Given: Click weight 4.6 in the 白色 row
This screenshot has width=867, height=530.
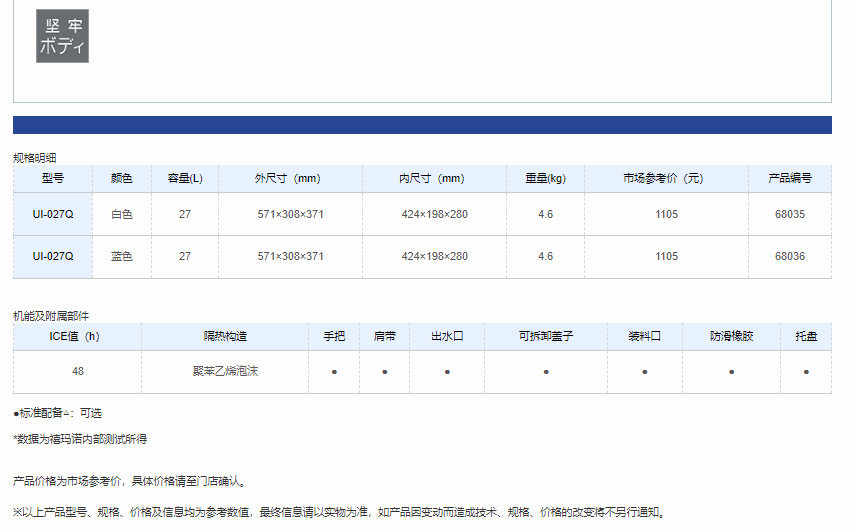Looking at the screenshot, I should click(546, 214).
